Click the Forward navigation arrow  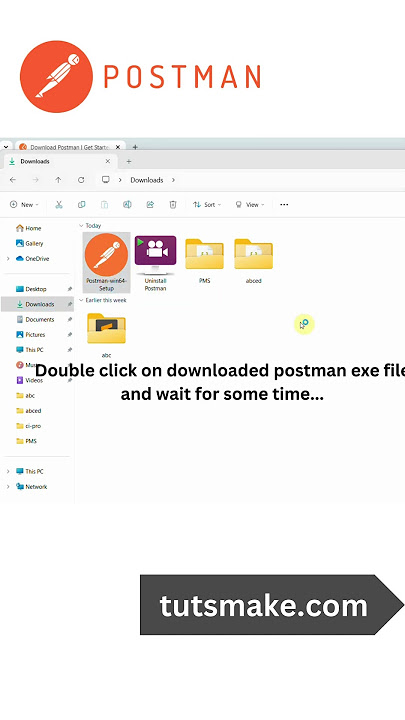point(36,180)
